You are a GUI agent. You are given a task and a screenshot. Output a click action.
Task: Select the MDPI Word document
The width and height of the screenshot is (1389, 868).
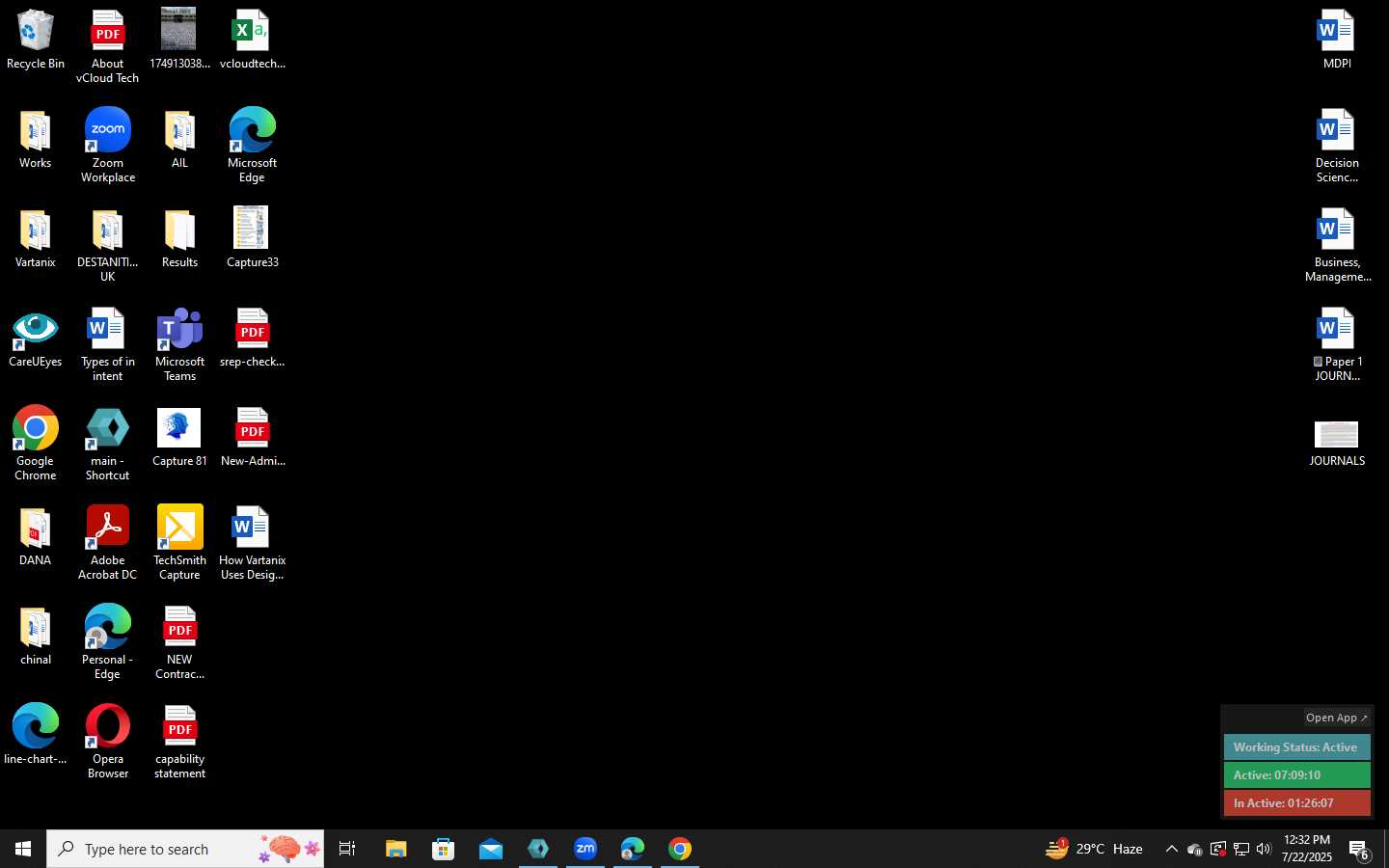pyautogui.click(x=1337, y=40)
